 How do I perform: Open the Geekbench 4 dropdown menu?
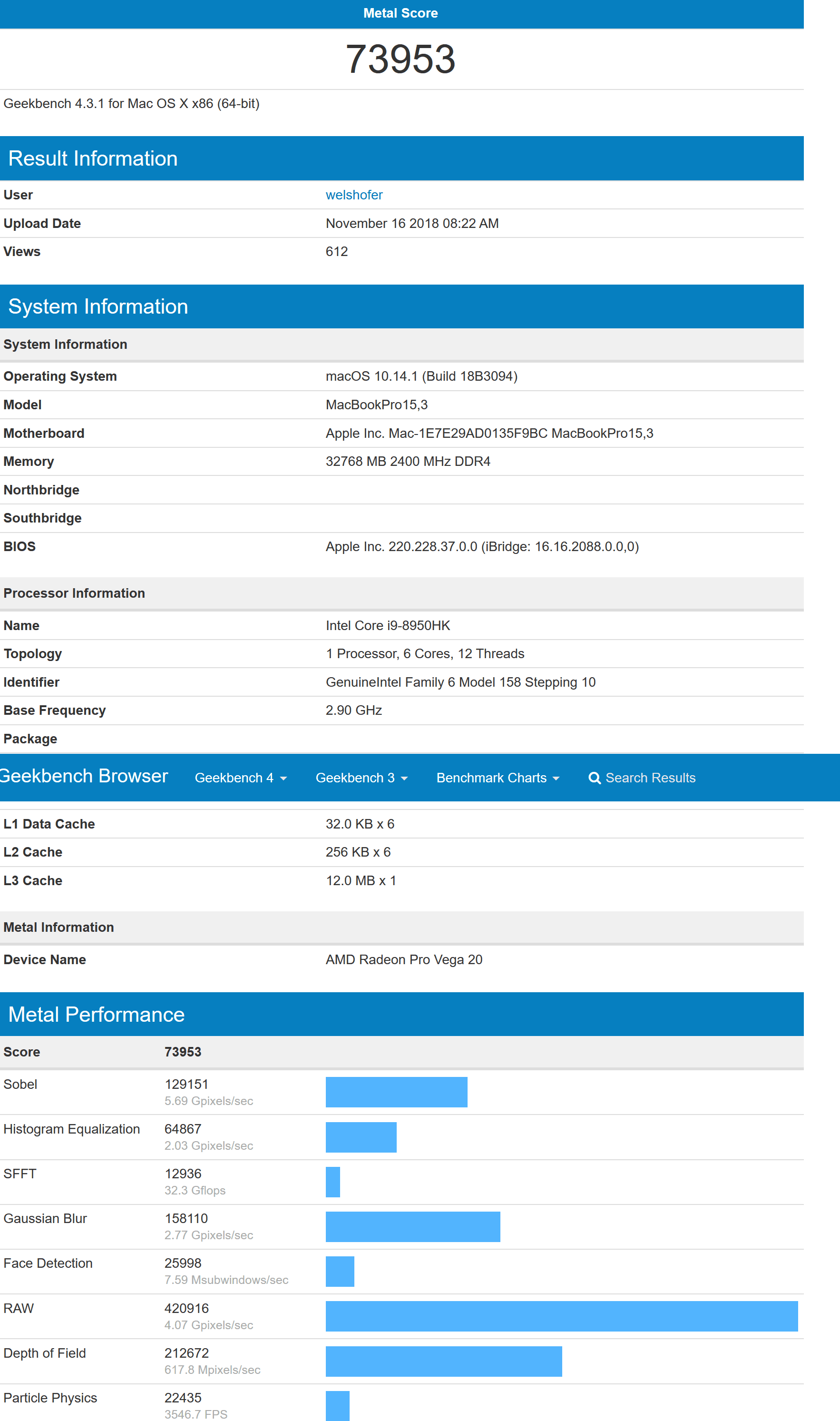click(241, 778)
